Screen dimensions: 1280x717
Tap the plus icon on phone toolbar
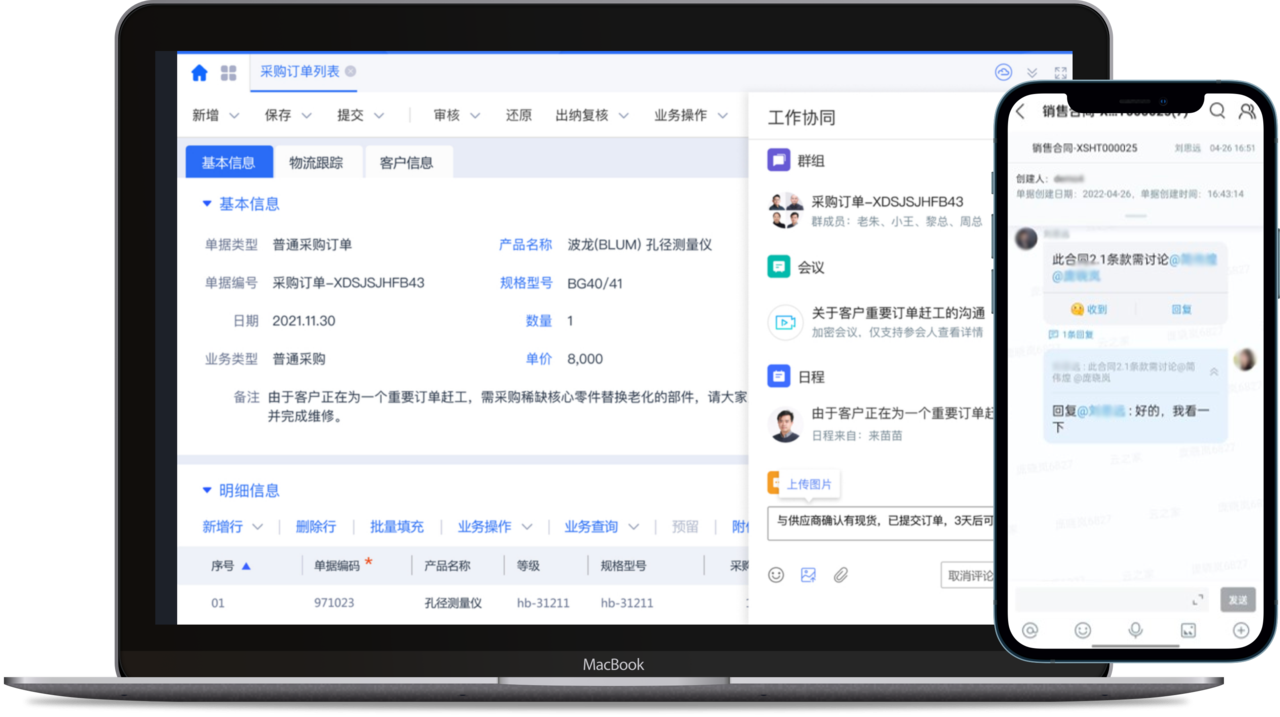coord(1241,630)
